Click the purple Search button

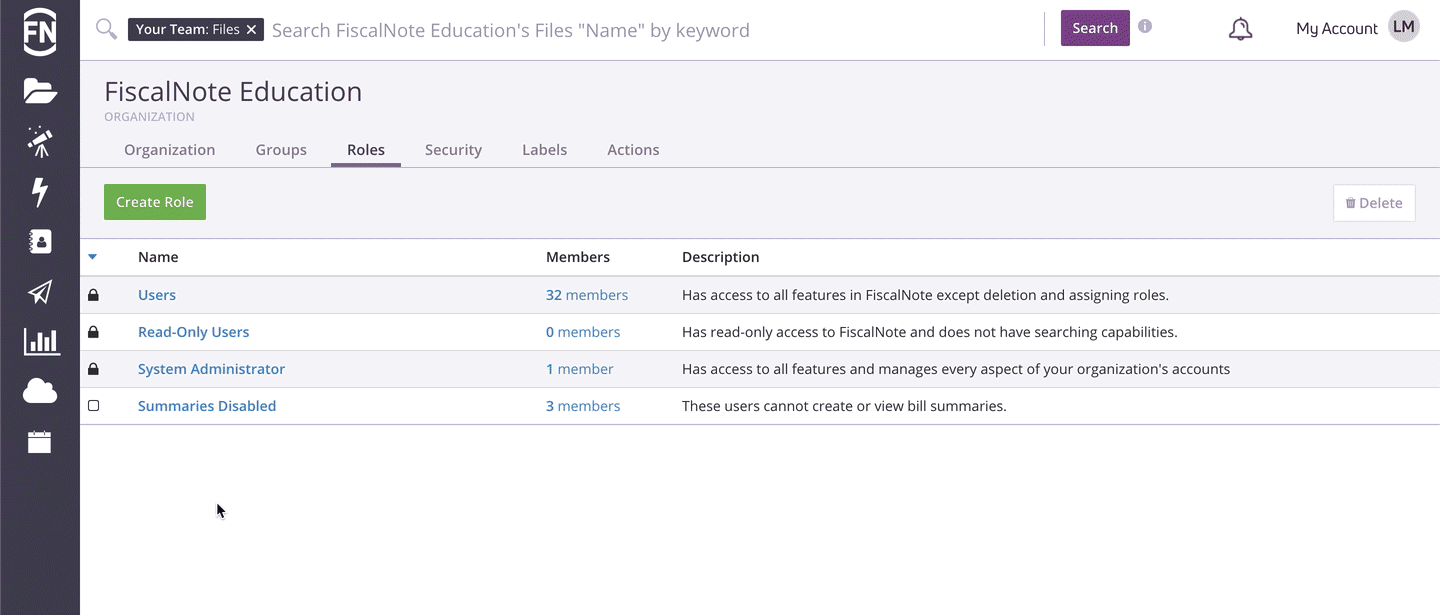click(x=1095, y=28)
